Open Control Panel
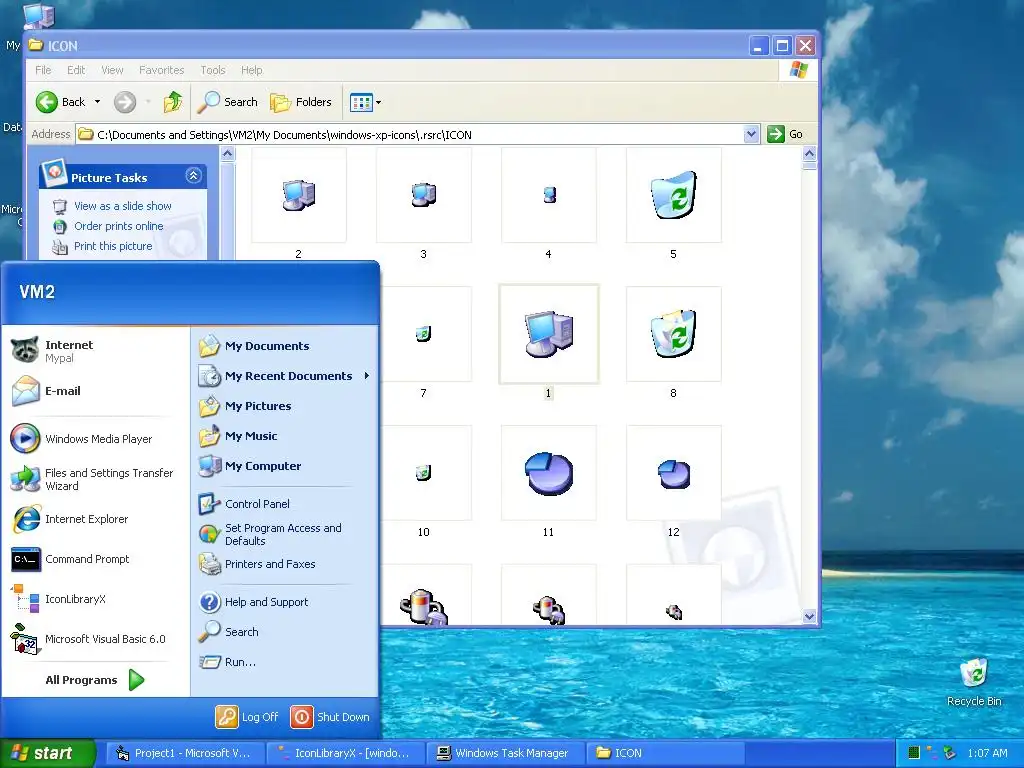The height and width of the screenshot is (768, 1024). click(x=285, y=504)
